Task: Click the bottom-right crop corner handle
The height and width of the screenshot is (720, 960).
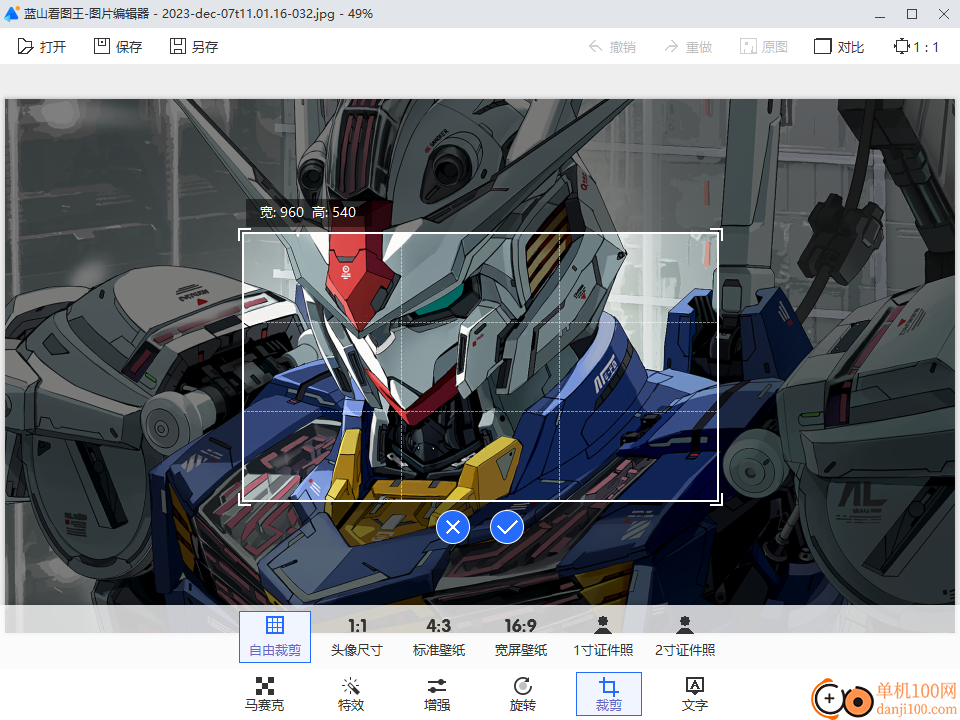Action: coord(718,500)
